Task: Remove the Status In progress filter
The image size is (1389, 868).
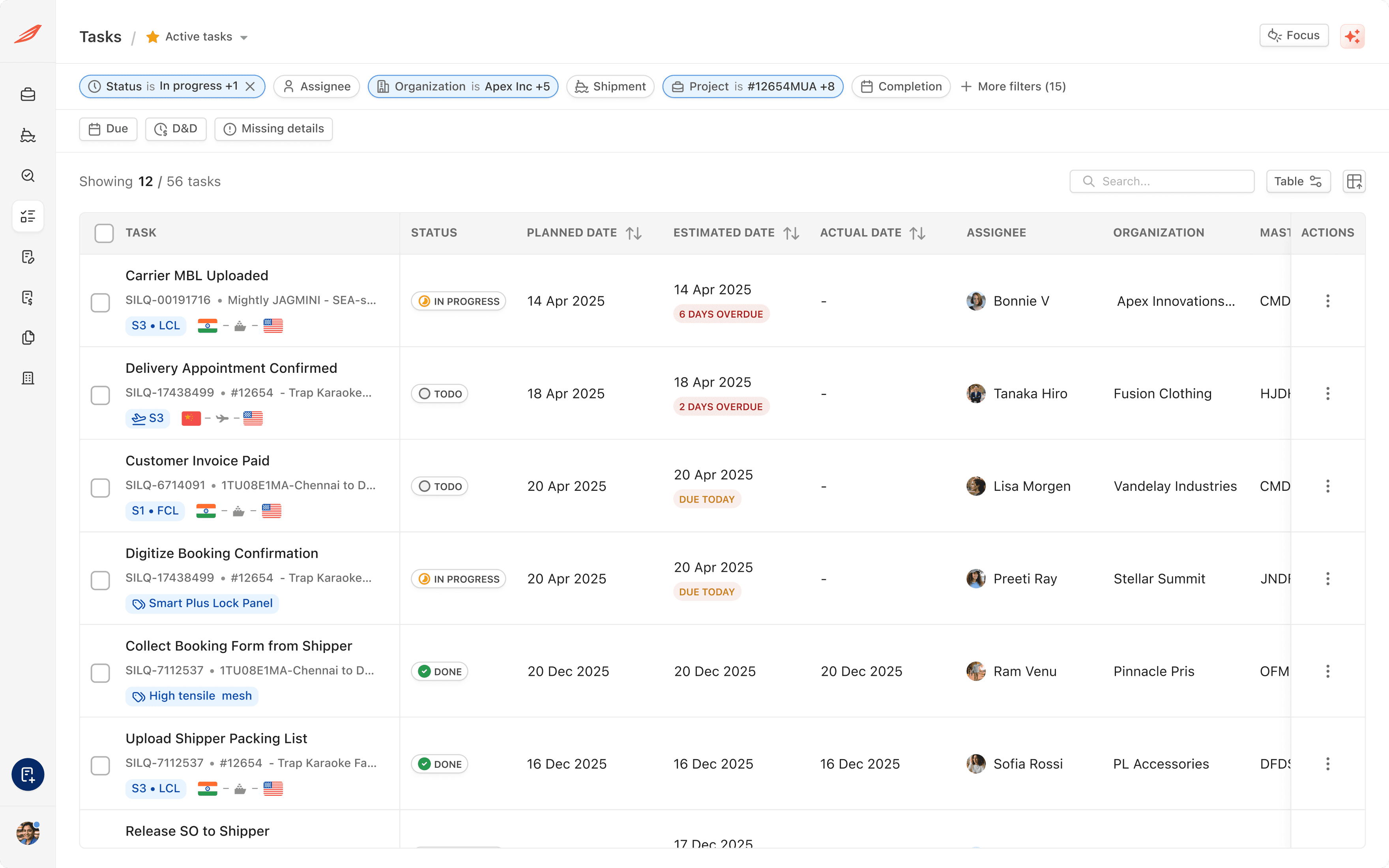Action: click(x=250, y=87)
